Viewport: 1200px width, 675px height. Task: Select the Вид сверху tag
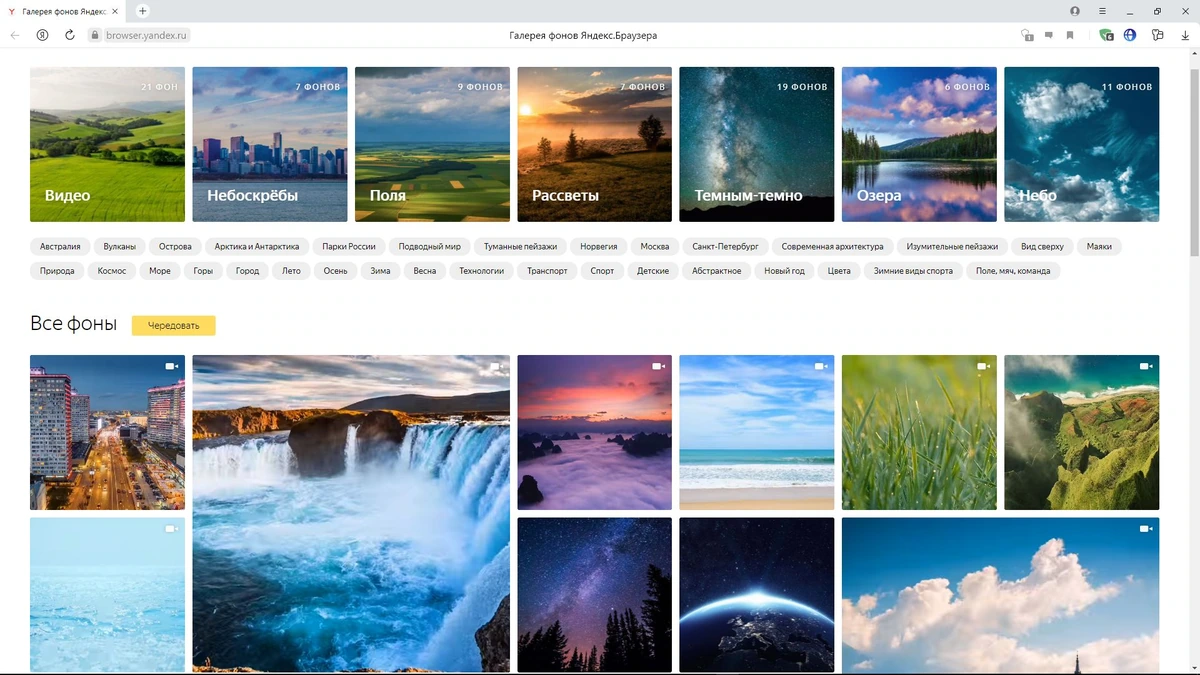(1043, 246)
